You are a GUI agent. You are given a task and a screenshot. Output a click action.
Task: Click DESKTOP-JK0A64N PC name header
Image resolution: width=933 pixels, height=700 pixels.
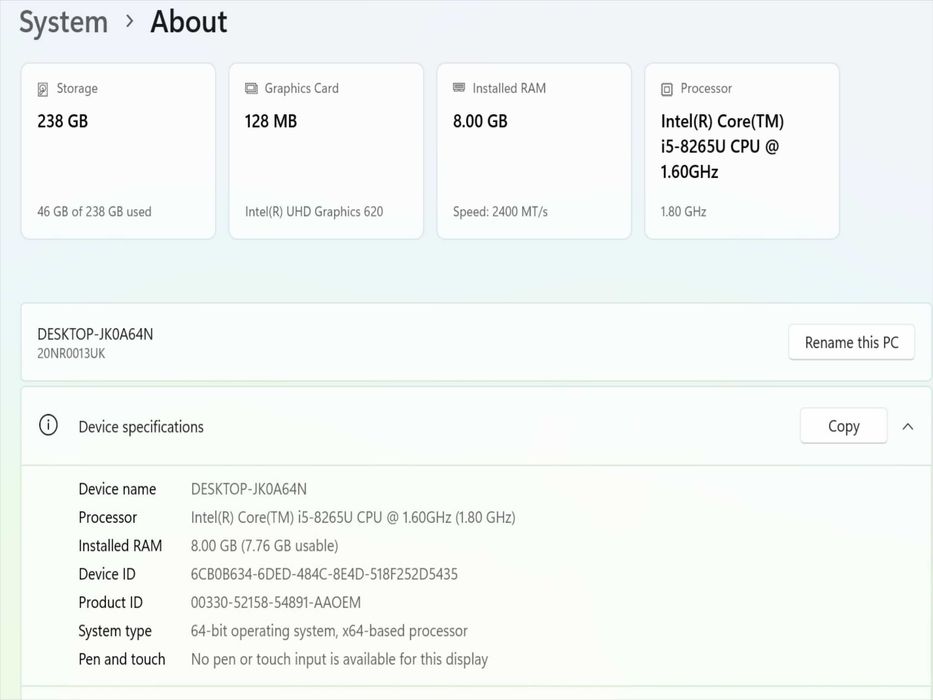(95, 335)
